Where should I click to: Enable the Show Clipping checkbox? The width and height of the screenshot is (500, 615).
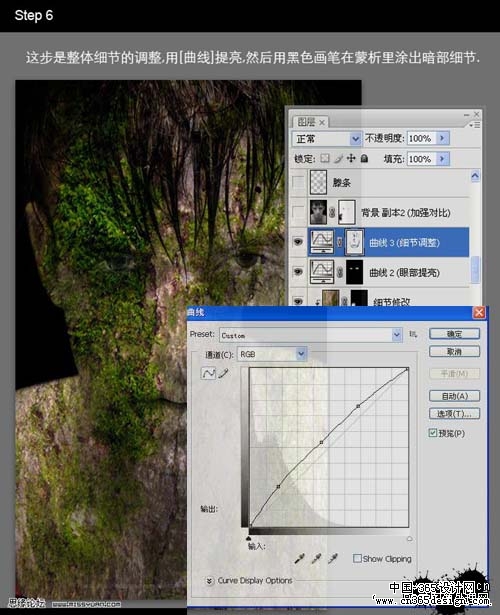[357, 558]
